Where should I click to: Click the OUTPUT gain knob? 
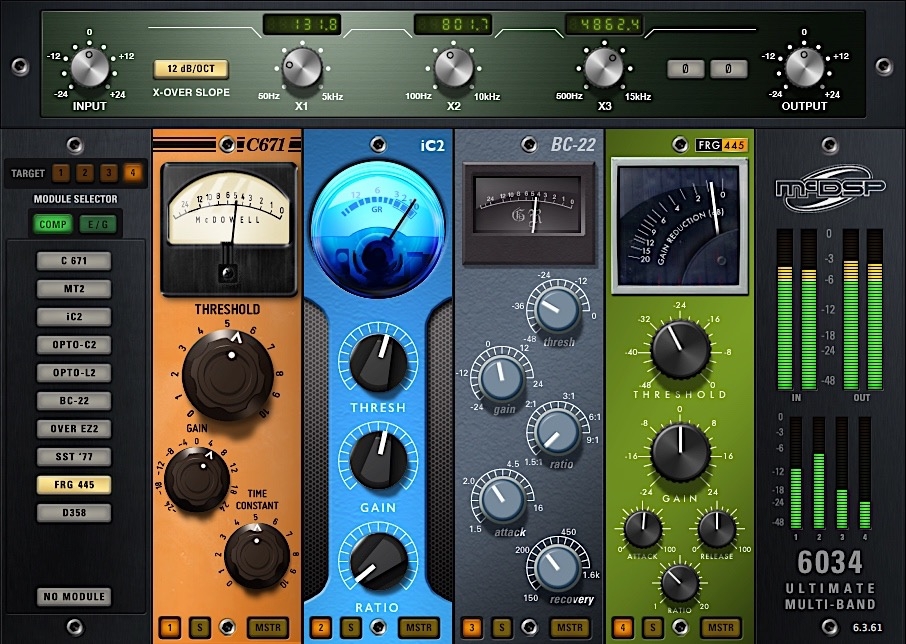pyautogui.click(x=804, y=68)
